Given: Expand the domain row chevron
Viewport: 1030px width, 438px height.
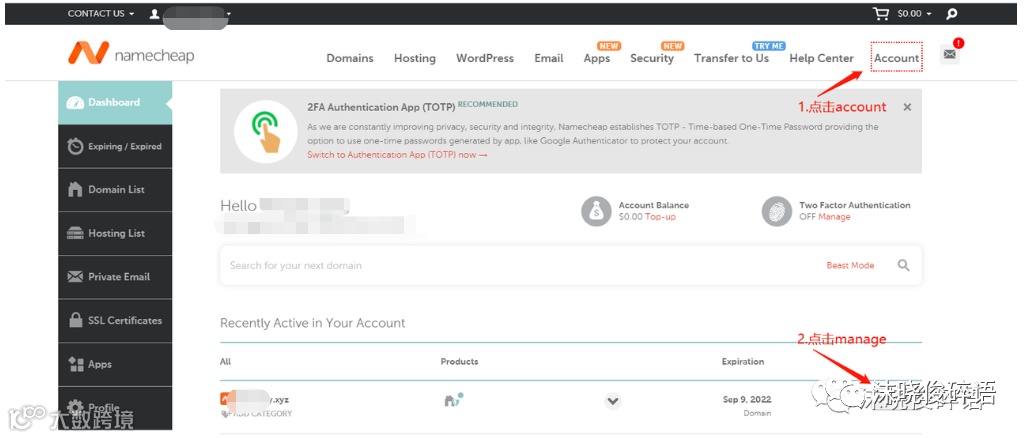Looking at the screenshot, I should pos(613,400).
